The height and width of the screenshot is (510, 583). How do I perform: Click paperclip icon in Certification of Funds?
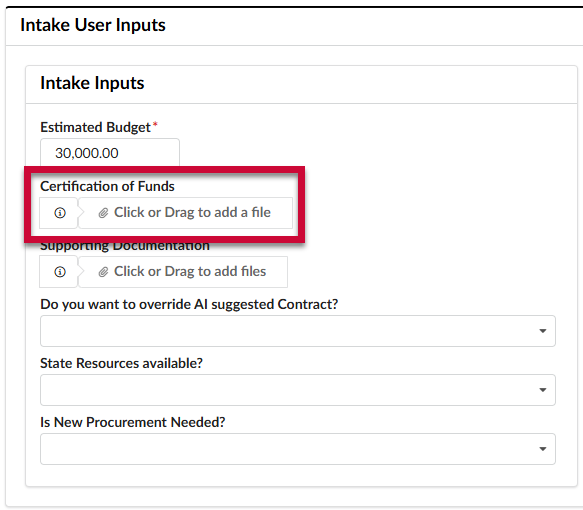(103, 213)
